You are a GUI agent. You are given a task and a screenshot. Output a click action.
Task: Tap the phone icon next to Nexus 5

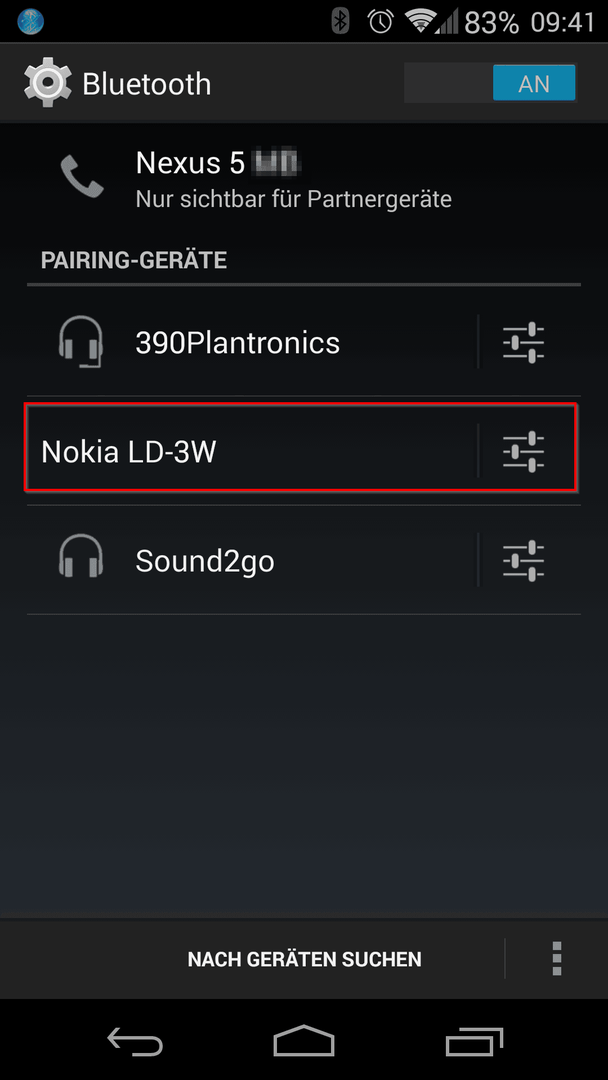pyautogui.click(x=82, y=176)
